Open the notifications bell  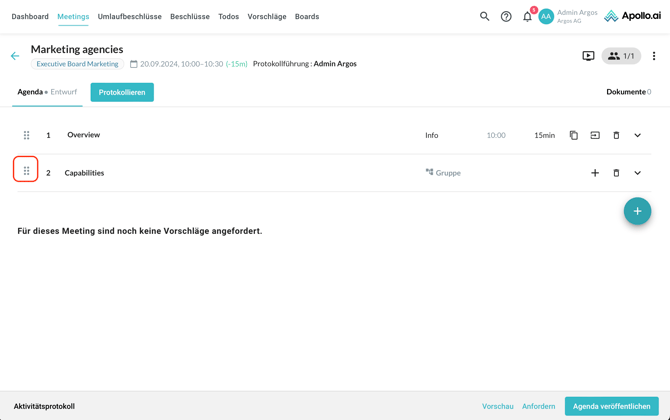coord(527,16)
